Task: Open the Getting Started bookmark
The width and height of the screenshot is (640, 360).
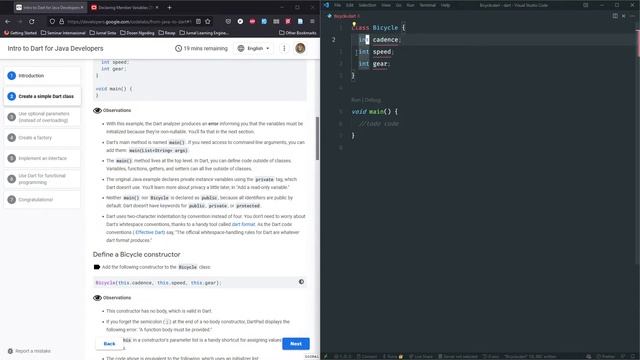Action: (20, 33)
